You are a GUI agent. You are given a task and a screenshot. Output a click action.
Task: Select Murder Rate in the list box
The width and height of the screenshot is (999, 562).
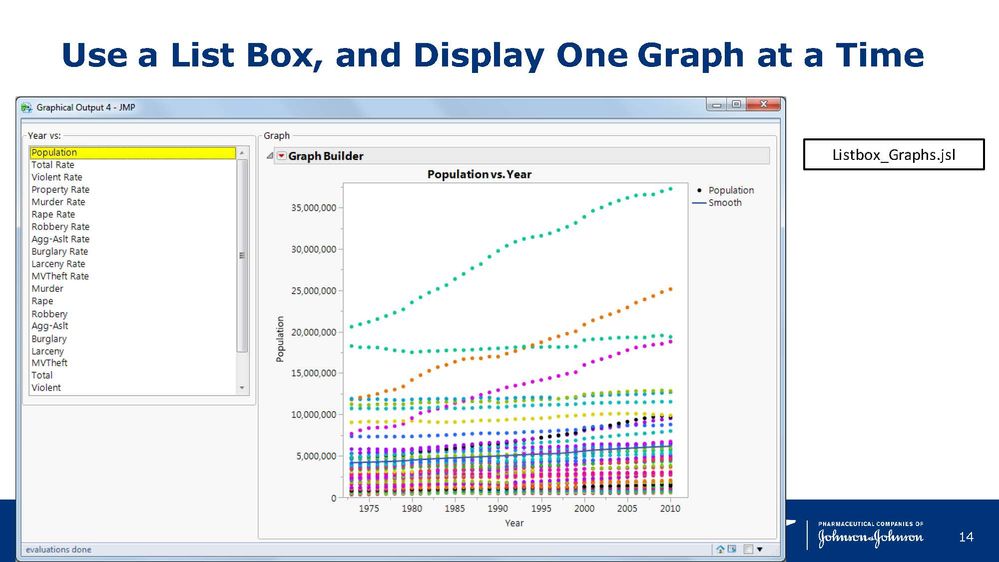click(133, 201)
